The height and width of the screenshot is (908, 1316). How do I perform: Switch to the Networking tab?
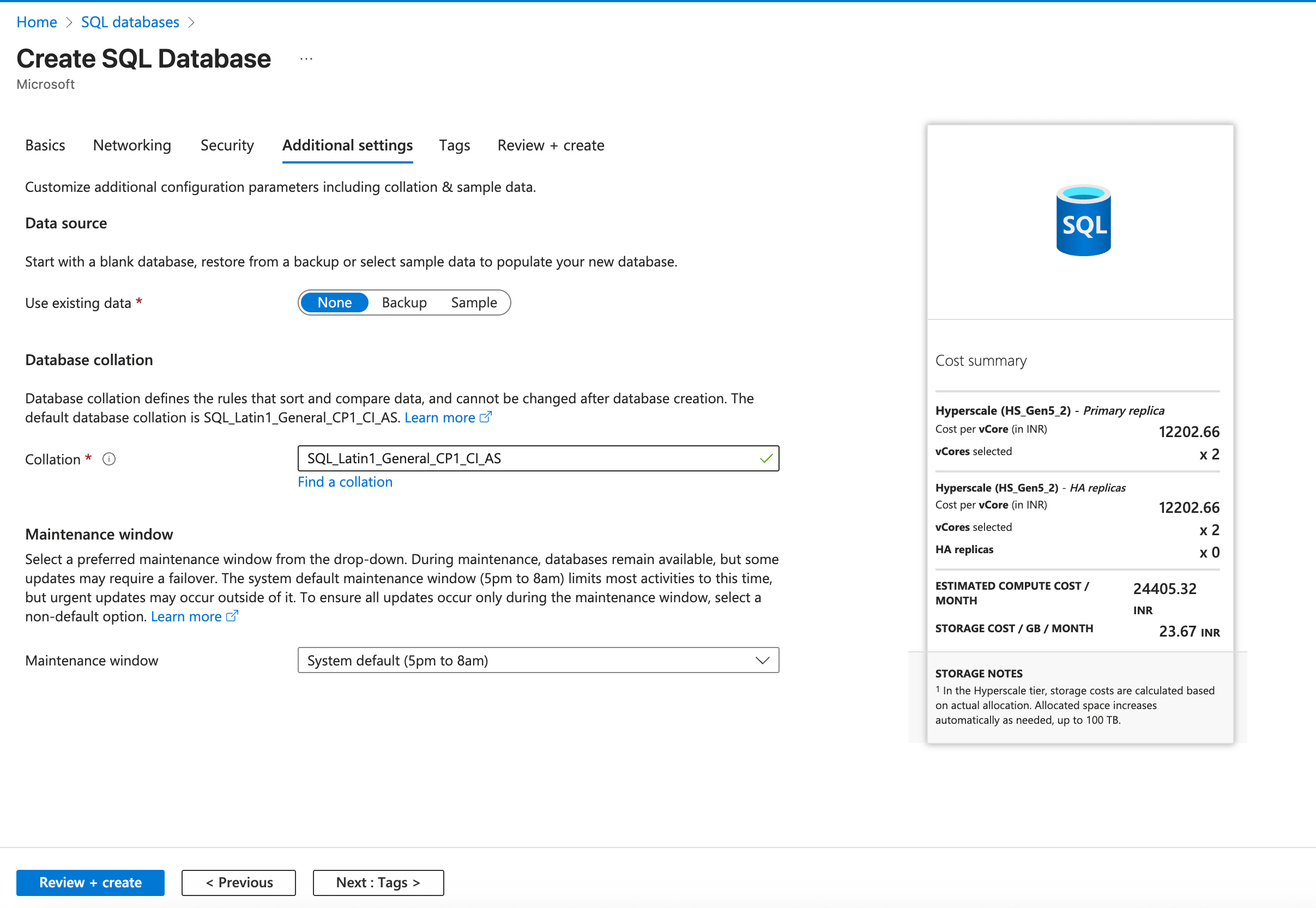click(x=131, y=145)
